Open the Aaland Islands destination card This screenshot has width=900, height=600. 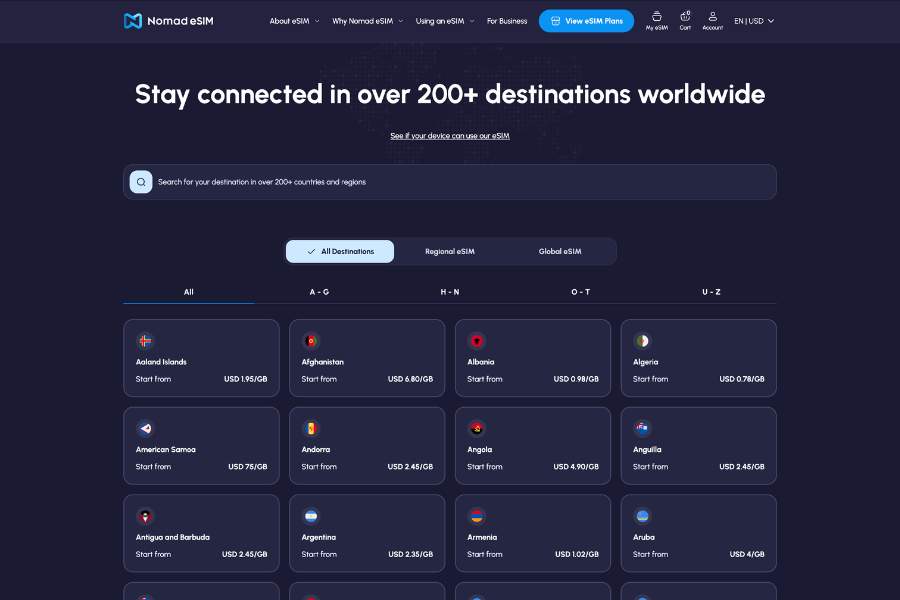201,358
